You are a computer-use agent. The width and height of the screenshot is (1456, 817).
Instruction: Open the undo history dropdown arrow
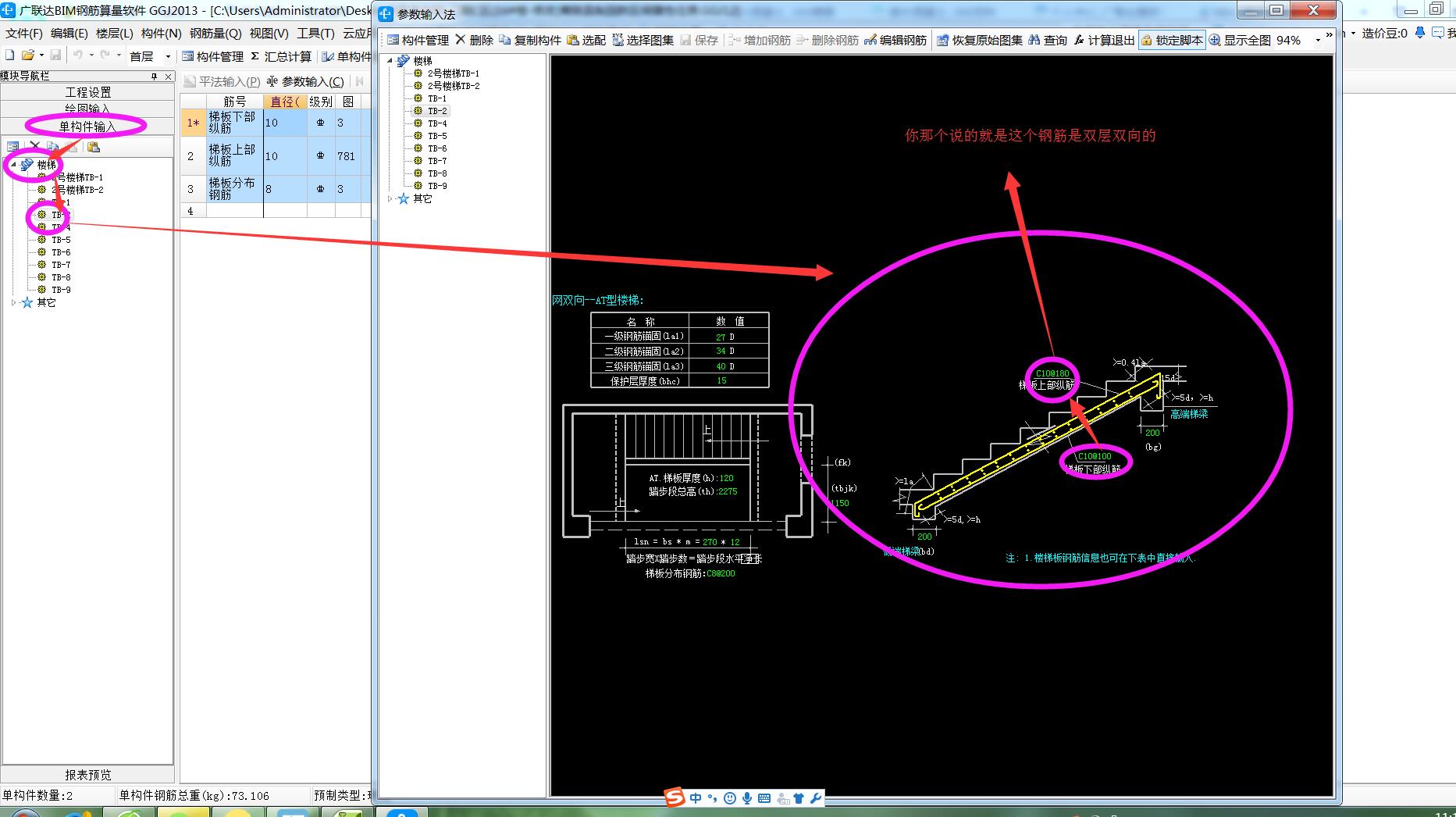(91, 55)
